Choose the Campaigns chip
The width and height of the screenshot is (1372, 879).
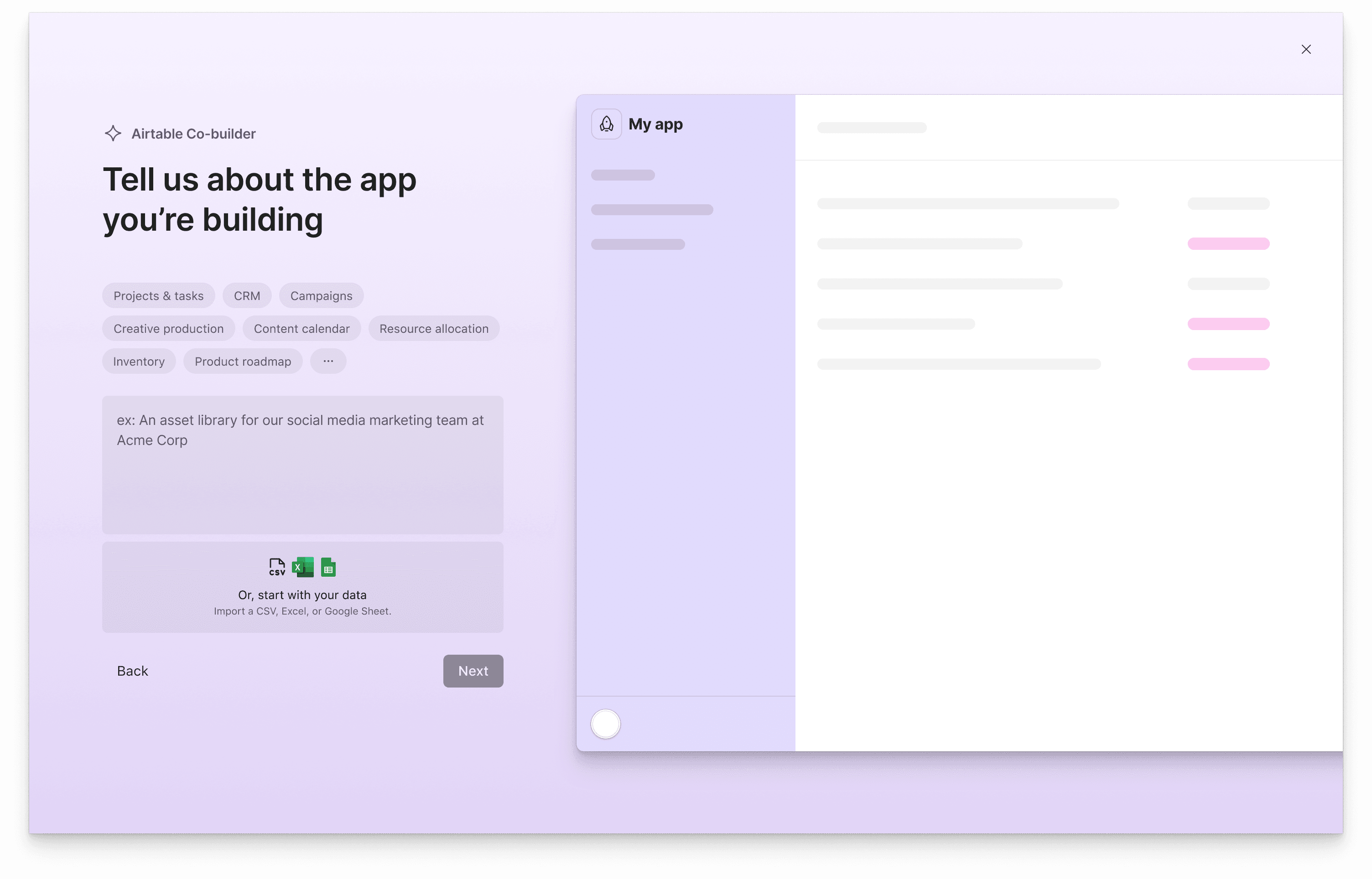(321, 296)
